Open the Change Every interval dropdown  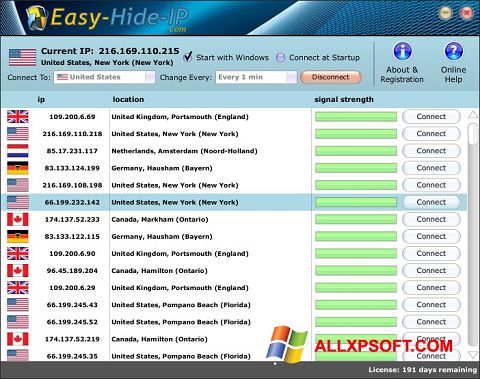tap(256, 77)
